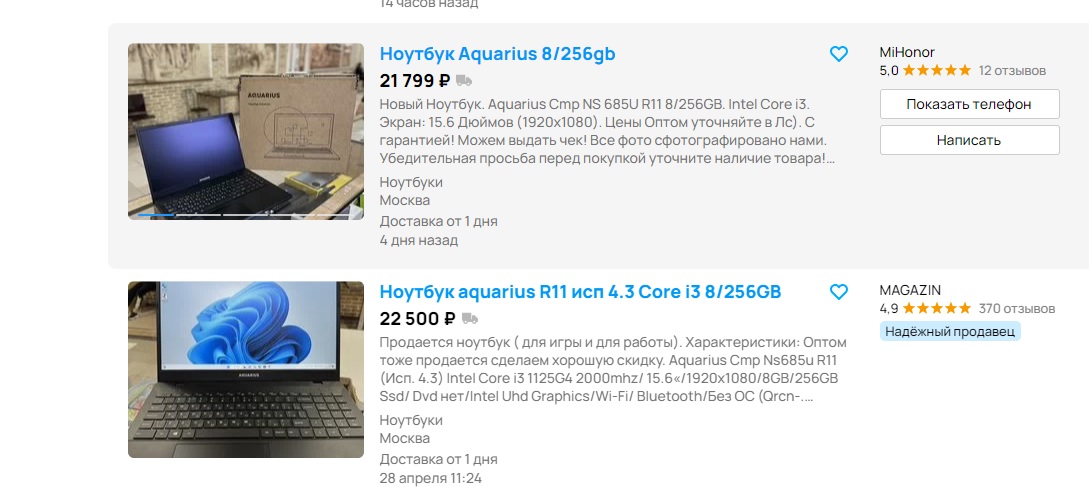Click MiHonor seller rating stars
This screenshot has width=1089, height=498.
pyautogui.click(x=936, y=70)
